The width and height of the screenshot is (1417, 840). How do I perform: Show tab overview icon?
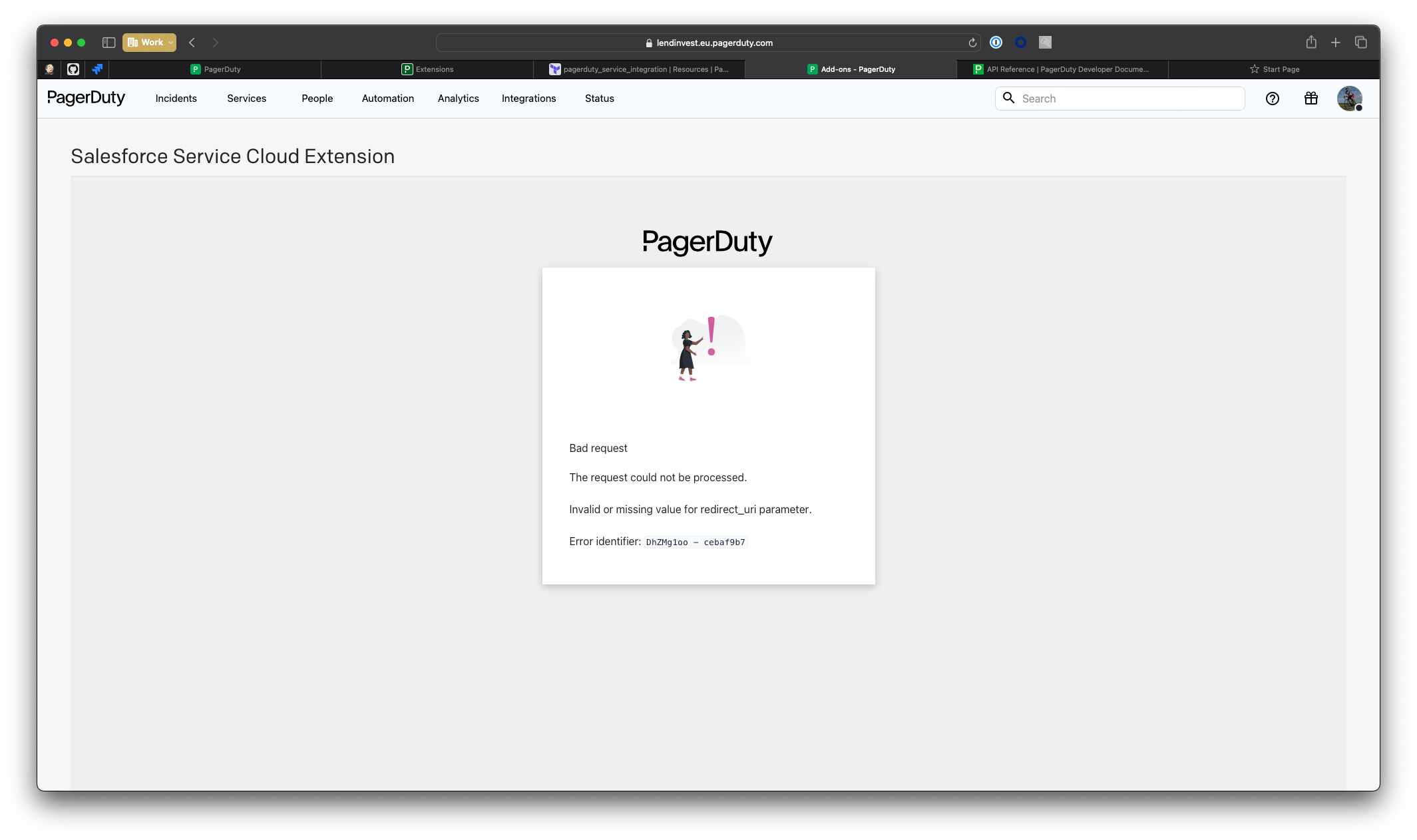point(1360,43)
